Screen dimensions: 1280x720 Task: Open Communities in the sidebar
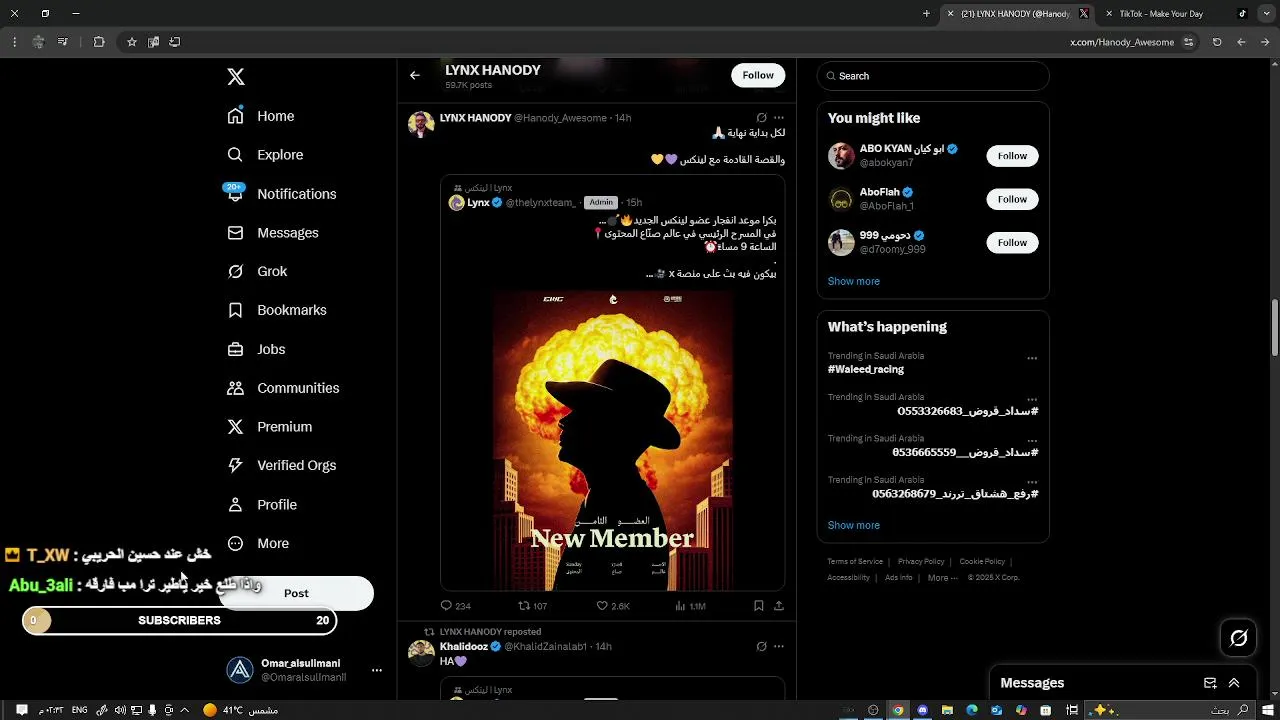point(283,388)
